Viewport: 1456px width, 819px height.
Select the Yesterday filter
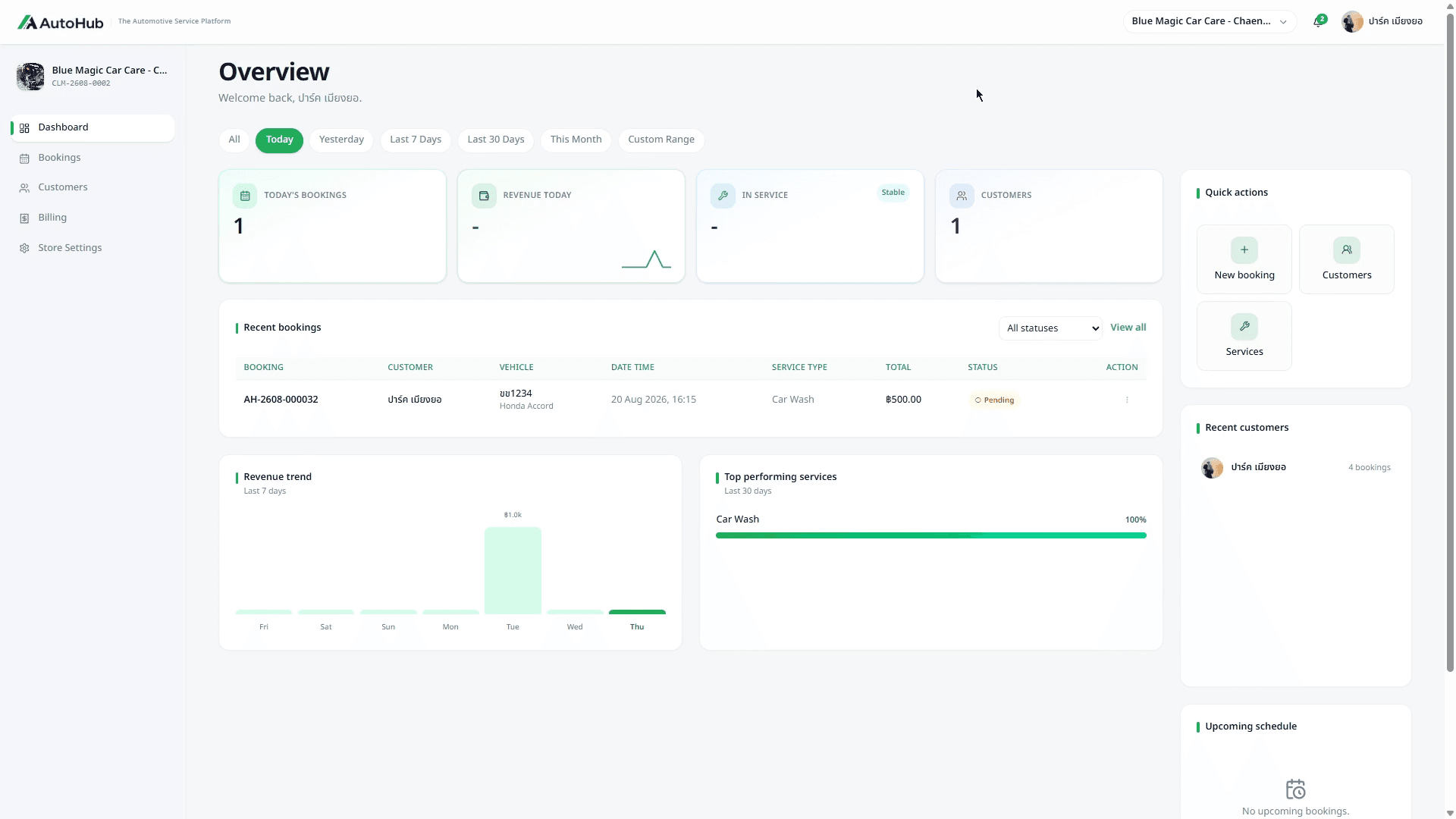pos(341,140)
